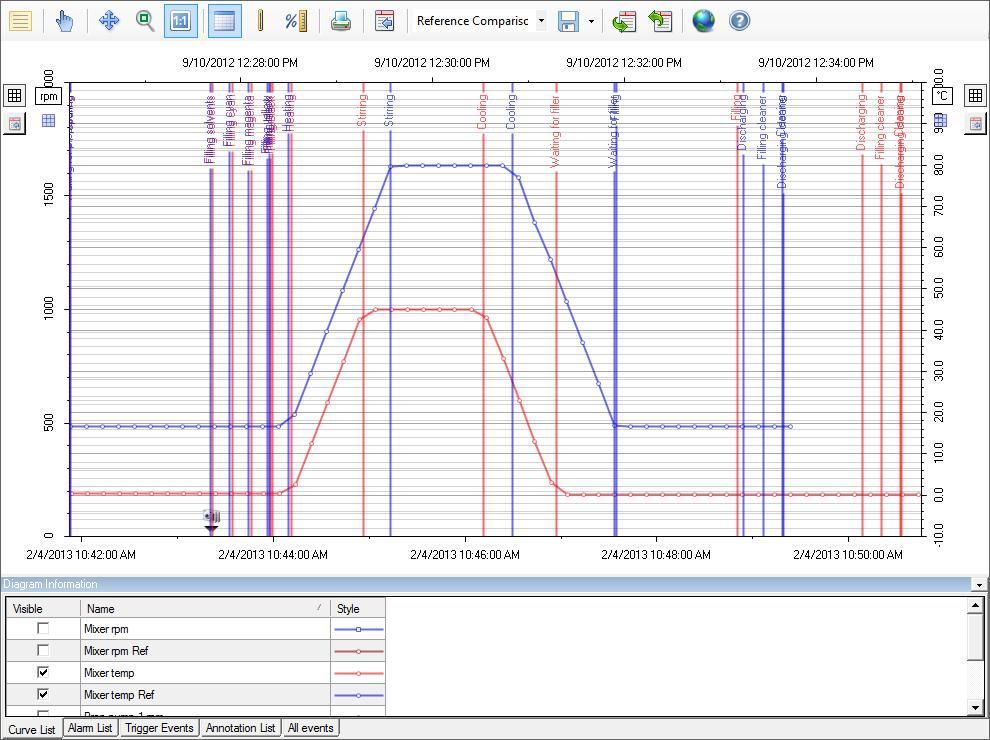This screenshot has width=990, height=740.
Task: Click the calendar with left arrow icon
Action: click(x=384, y=21)
